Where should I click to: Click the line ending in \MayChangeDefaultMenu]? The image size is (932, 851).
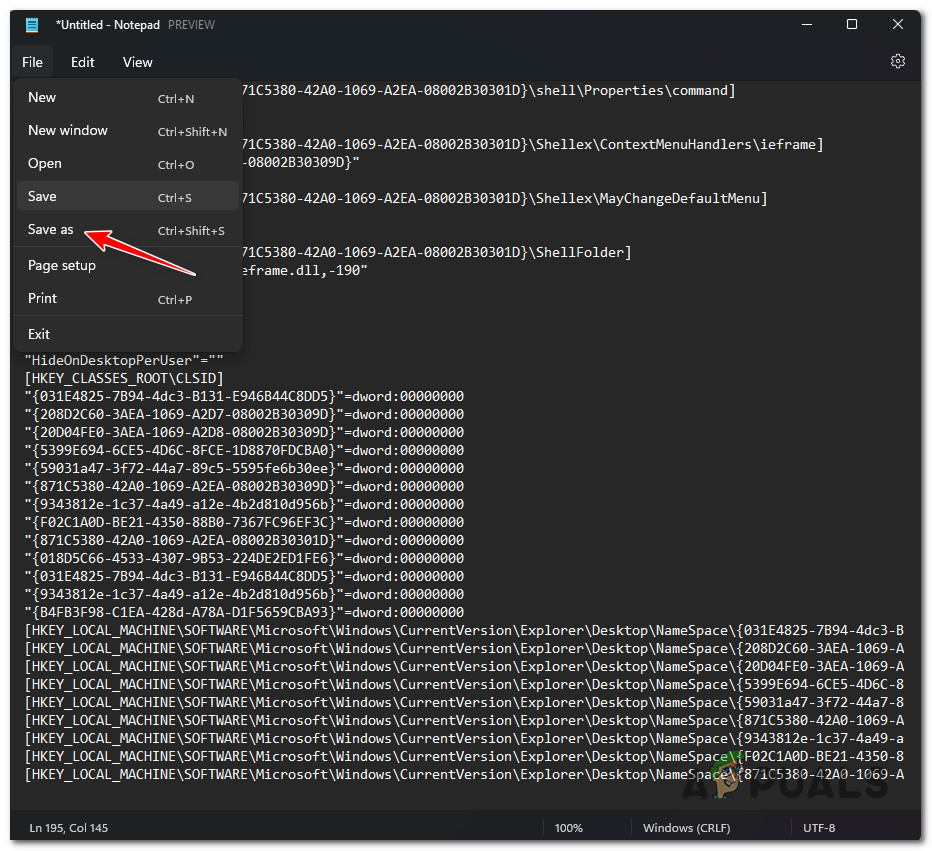click(504, 198)
